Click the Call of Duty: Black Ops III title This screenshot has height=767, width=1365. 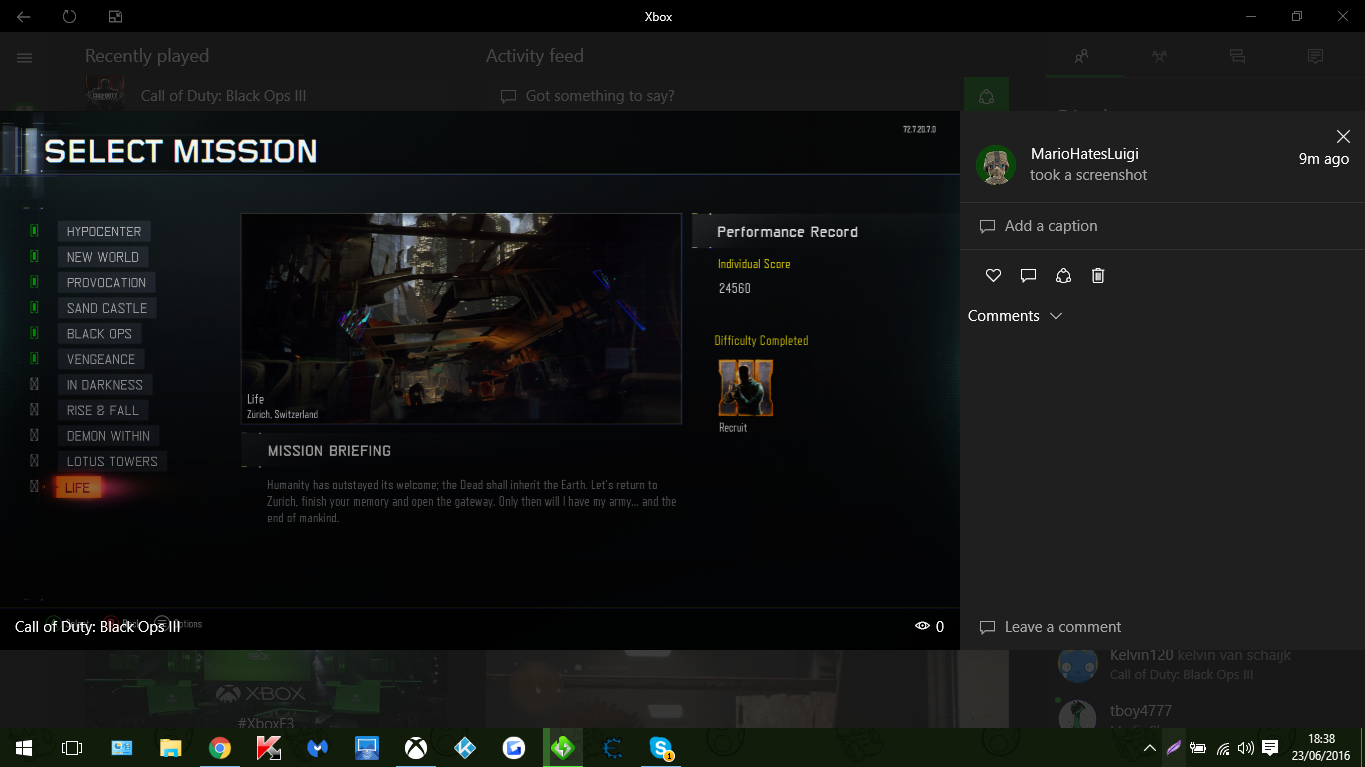pos(97,627)
